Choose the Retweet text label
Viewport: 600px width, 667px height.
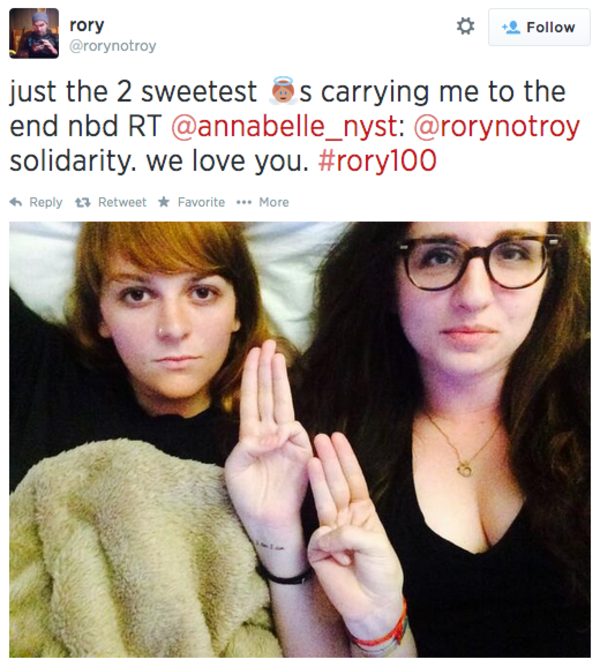[122, 202]
